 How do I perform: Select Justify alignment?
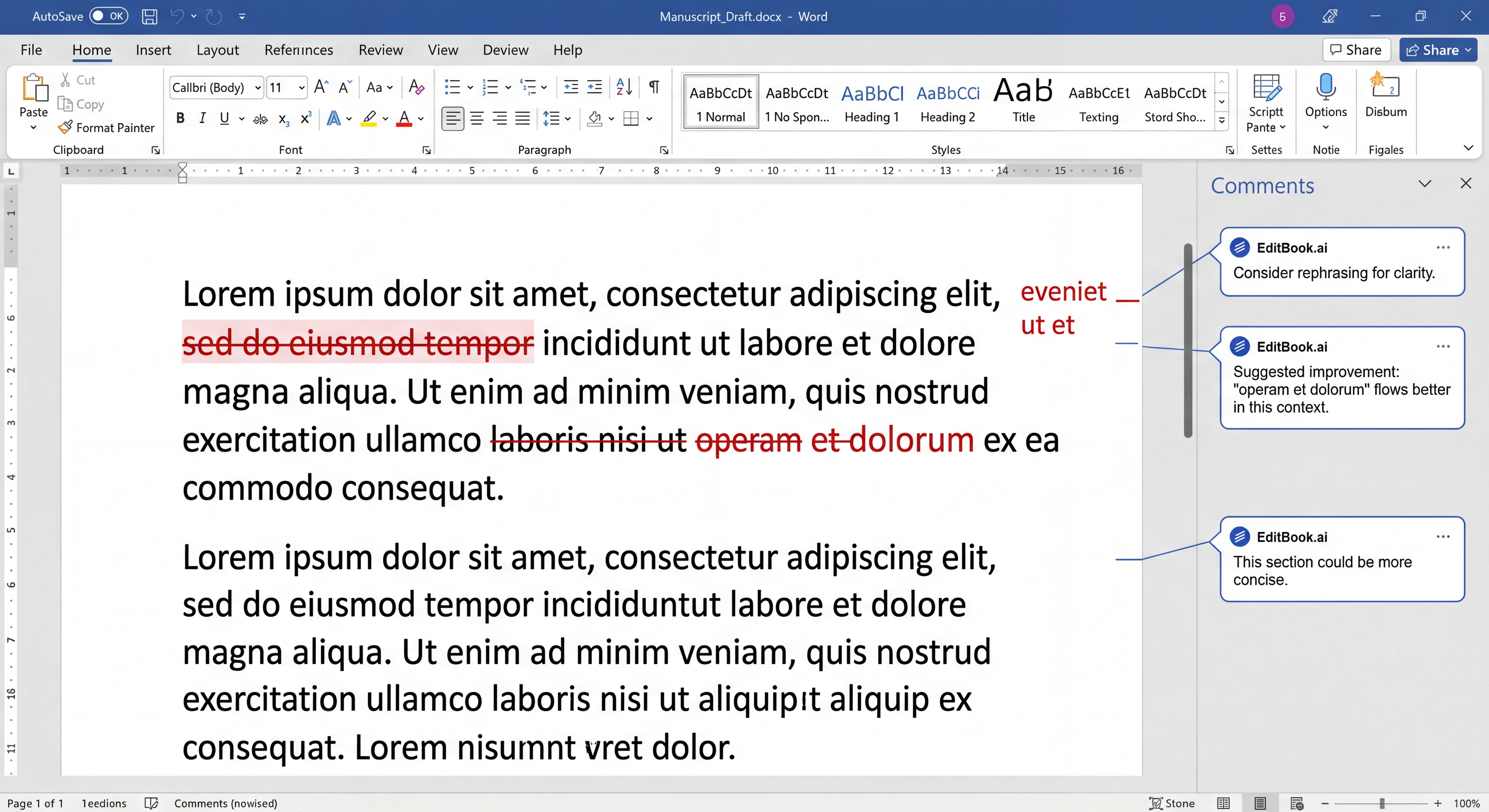point(522,118)
